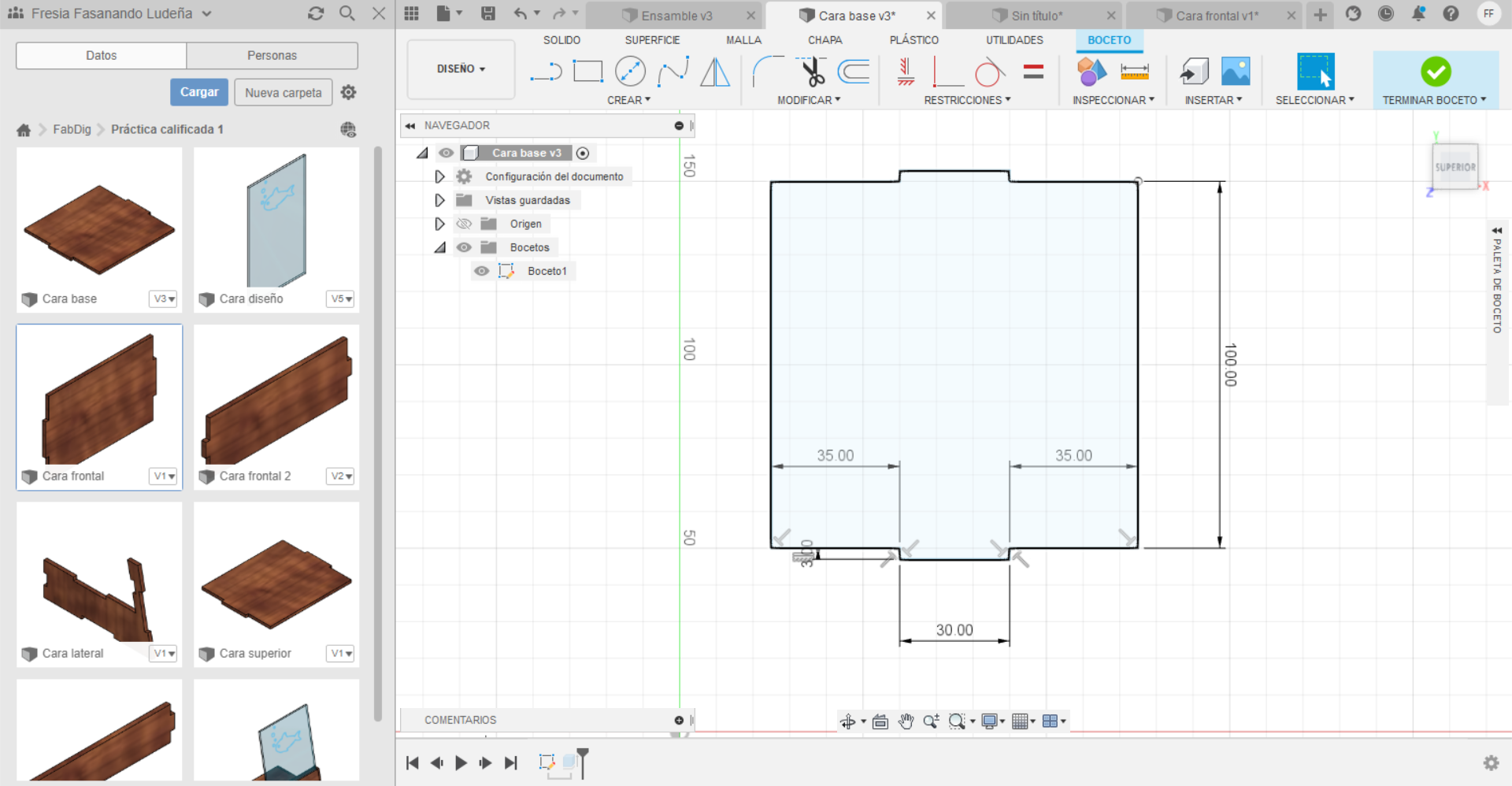This screenshot has width=1512, height=786.
Task: Expand Configuración del documento node
Action: (439, 176)
